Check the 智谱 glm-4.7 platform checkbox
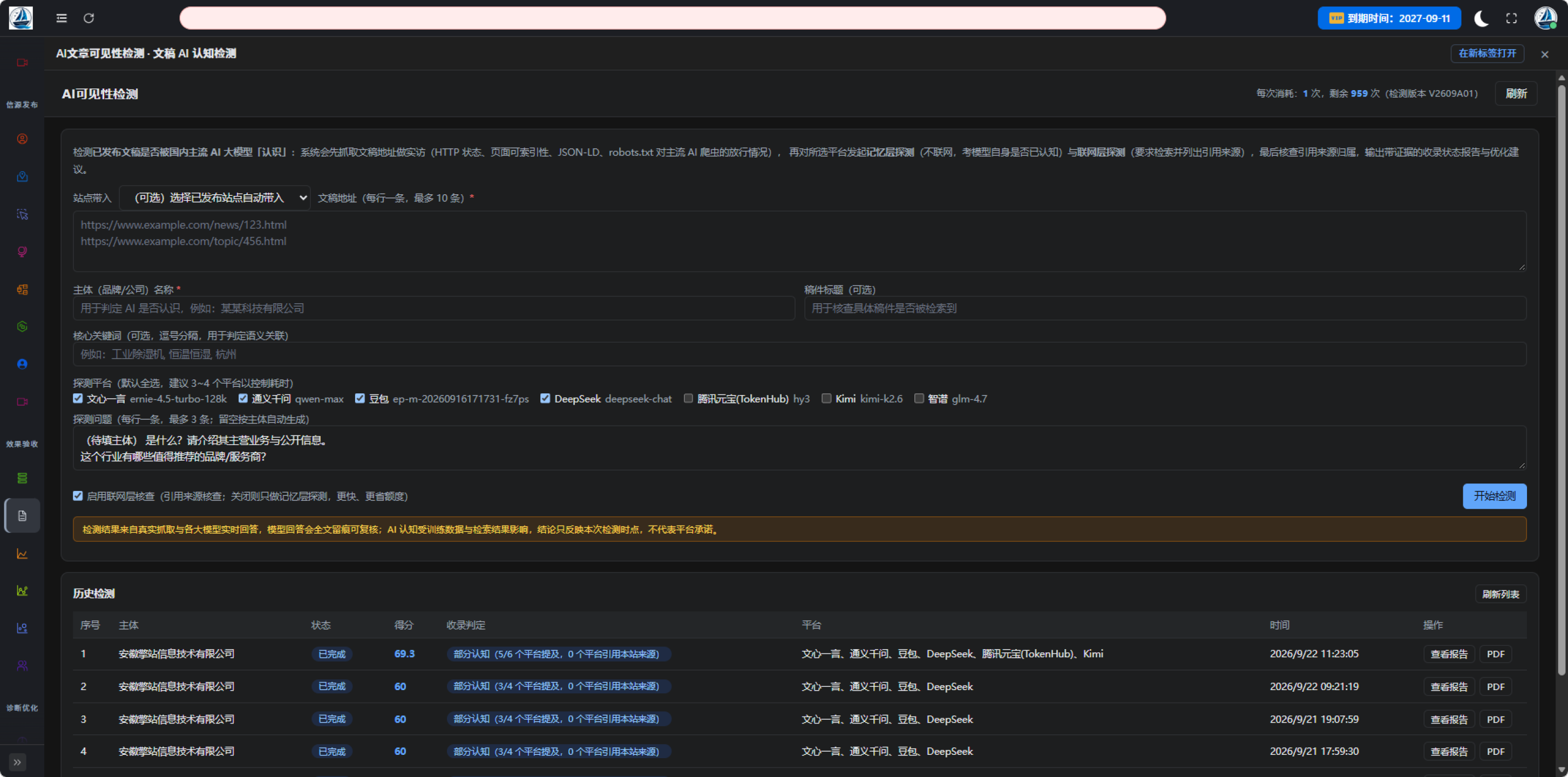The image size is (1568, 777). 919,398
